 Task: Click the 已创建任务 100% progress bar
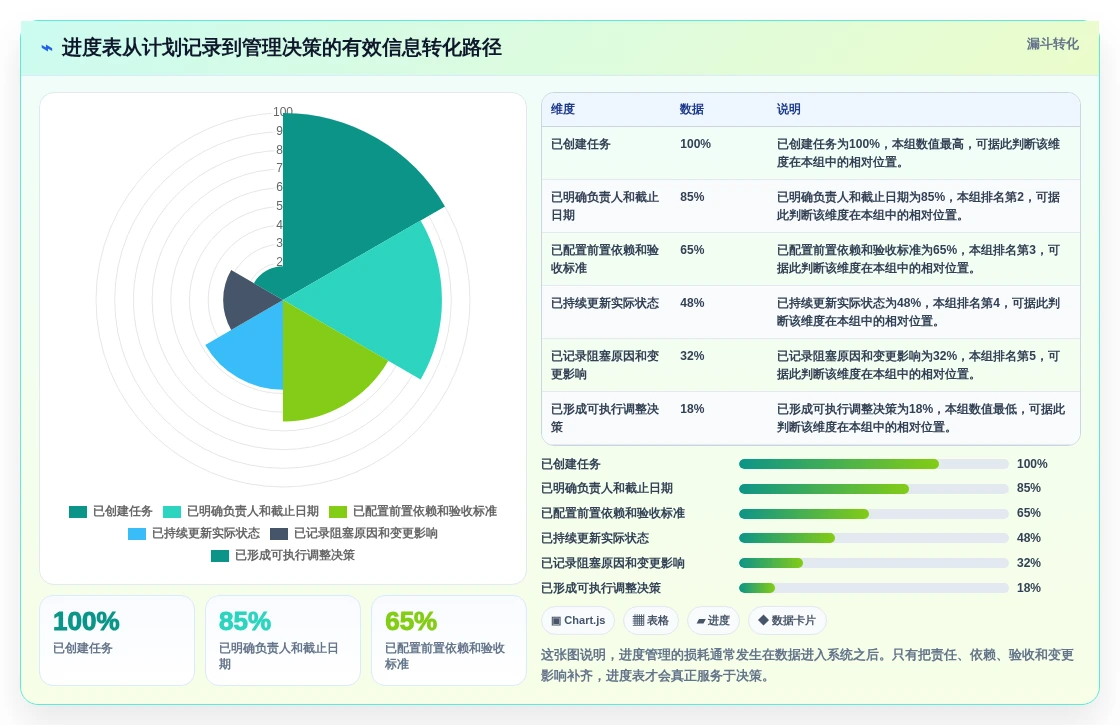point(874,464)
